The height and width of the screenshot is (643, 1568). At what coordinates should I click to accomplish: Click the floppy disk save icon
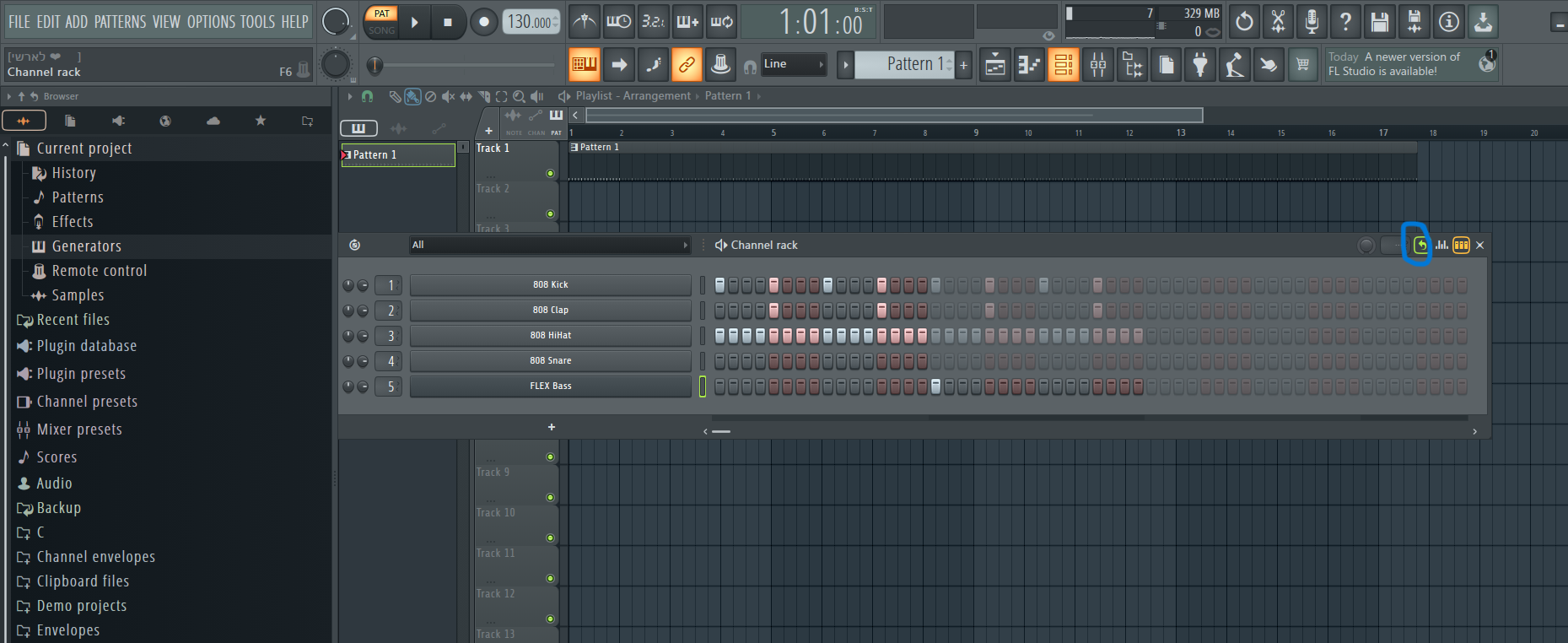[1380, 22]
